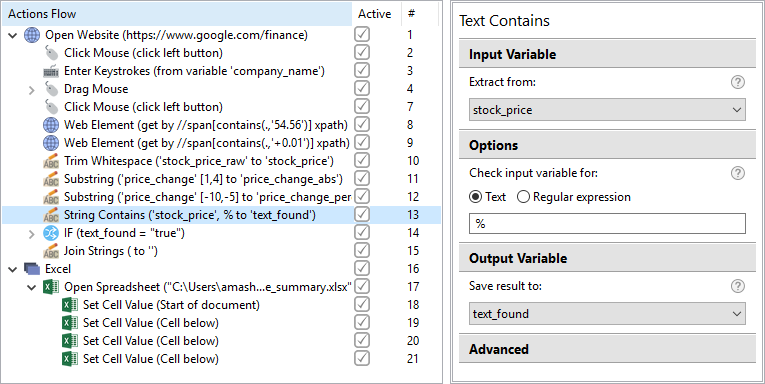
Task: Click the IF branch icon
Action: coord(51,233)
